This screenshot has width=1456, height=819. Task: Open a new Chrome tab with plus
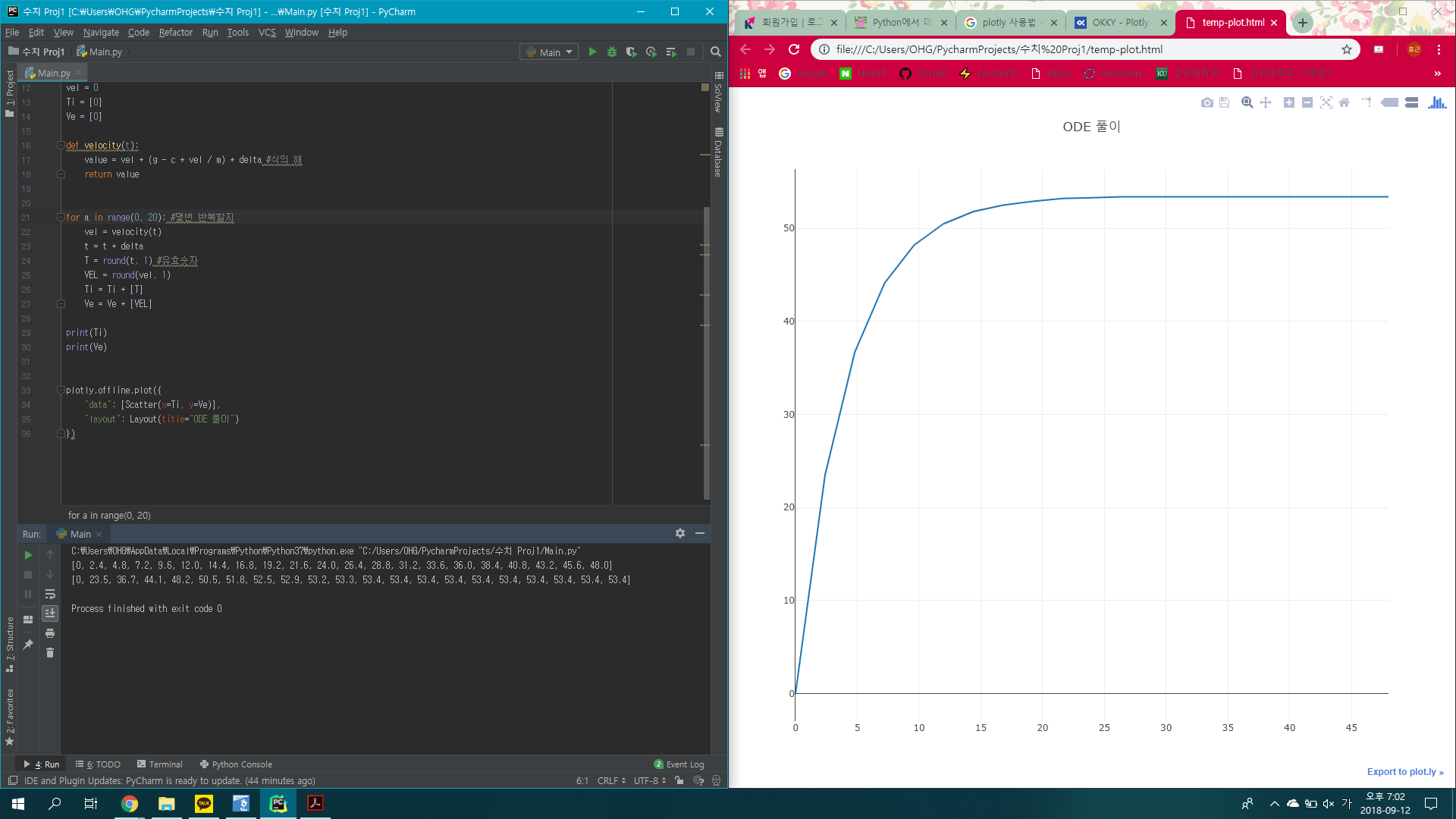(1303, 23)
